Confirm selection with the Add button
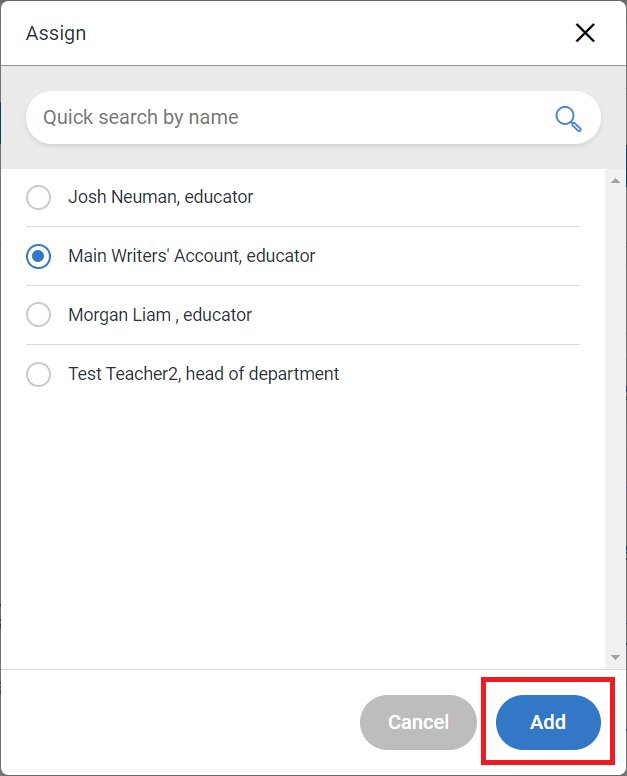Image resolution: width=627 pixels, height=776 pixels. (548, 722)
